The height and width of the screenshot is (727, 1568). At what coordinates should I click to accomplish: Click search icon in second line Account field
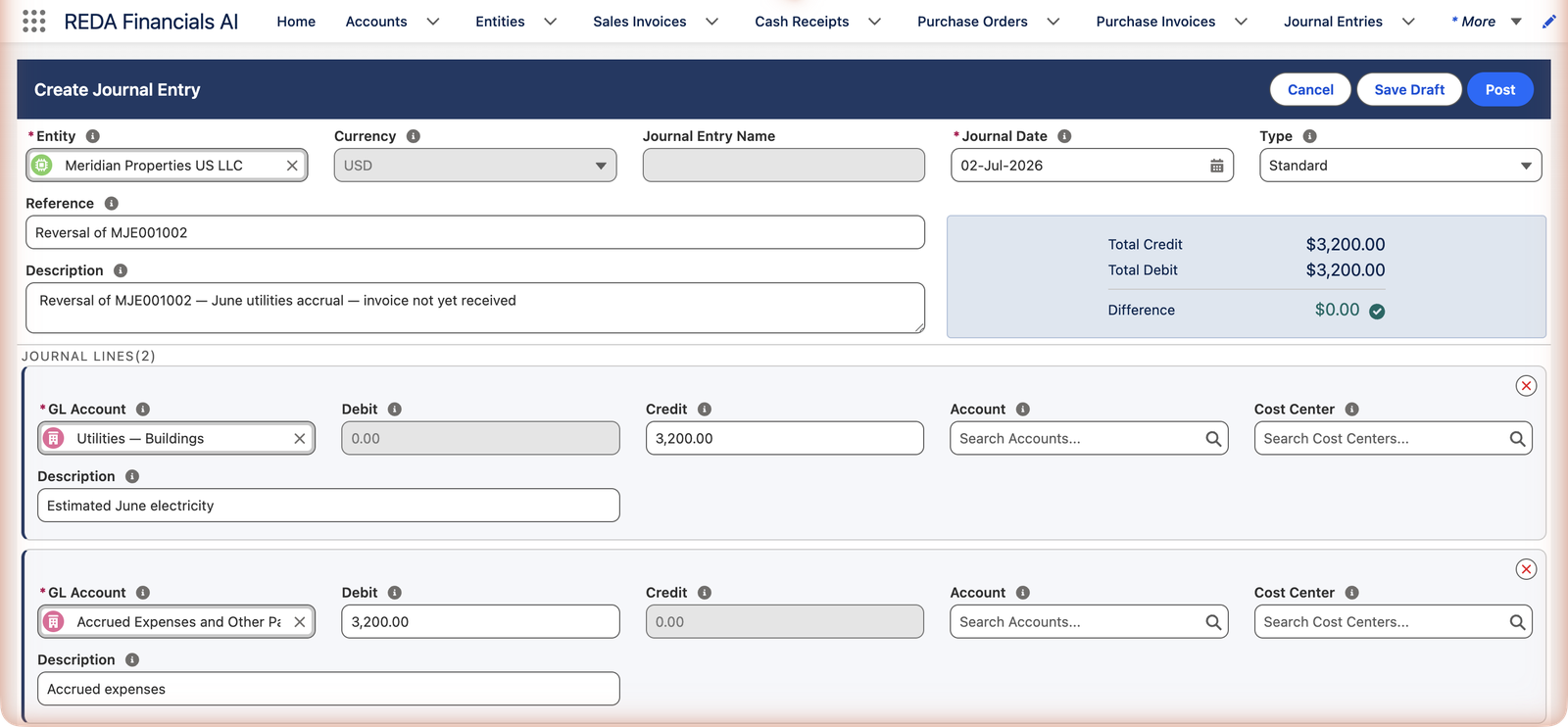click(1213, 622)
